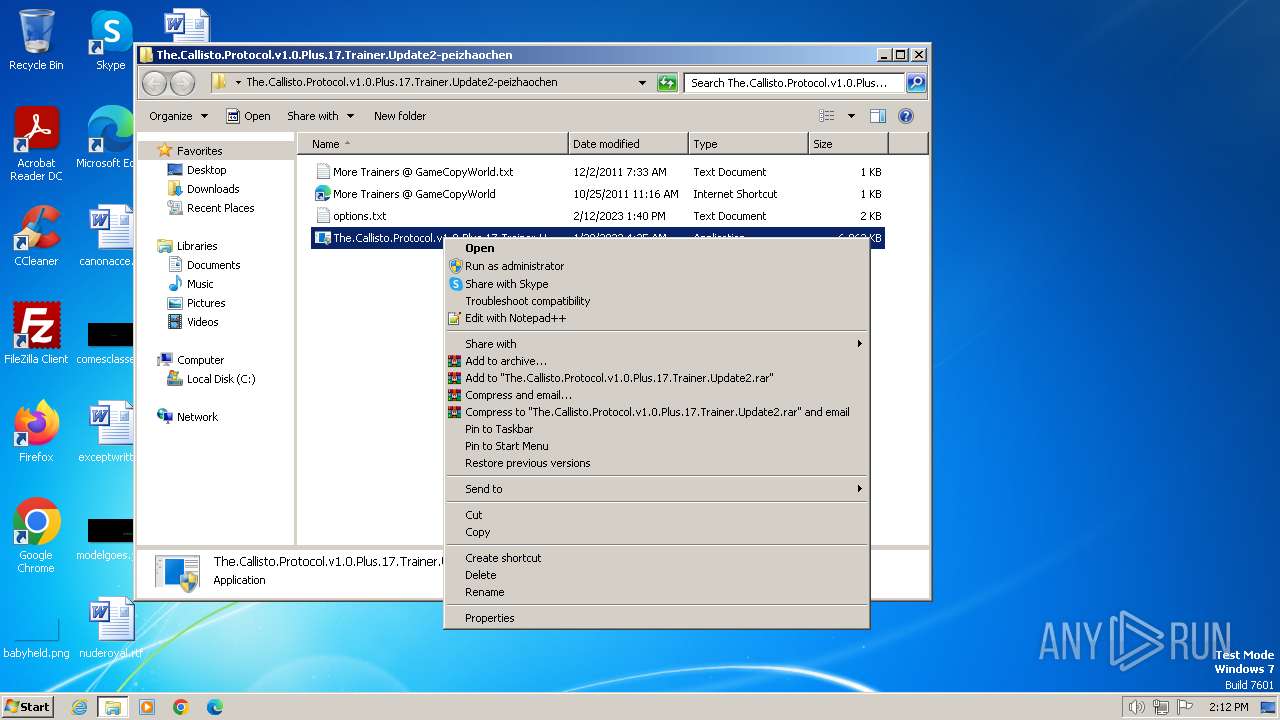Select More Trainers @ GameCopyWorld.txt file
Screen dimensions: 1280x720
[x=414, y=172]
